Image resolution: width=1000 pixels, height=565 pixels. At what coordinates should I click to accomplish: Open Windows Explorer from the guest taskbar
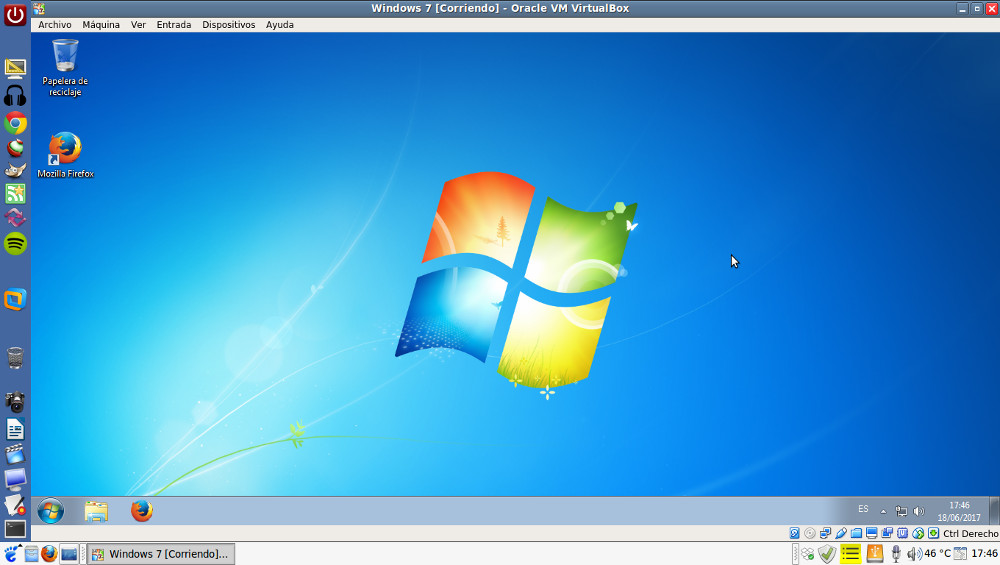coord(96,511)
